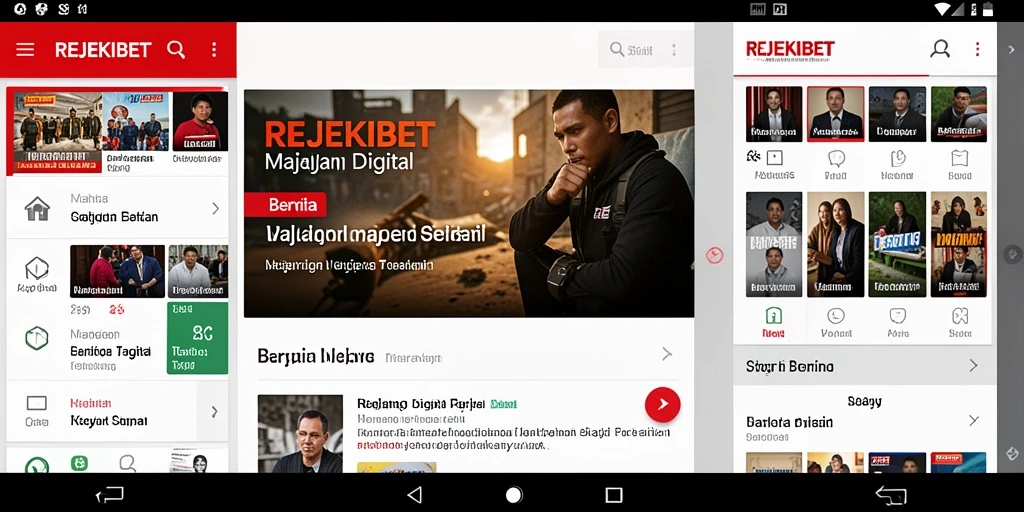Tap the rotate icon at right of navigation bar

point(891,494)
